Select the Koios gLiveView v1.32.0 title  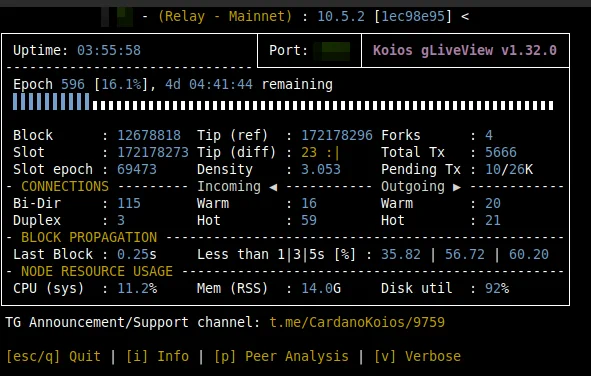[x=465, y=50]
